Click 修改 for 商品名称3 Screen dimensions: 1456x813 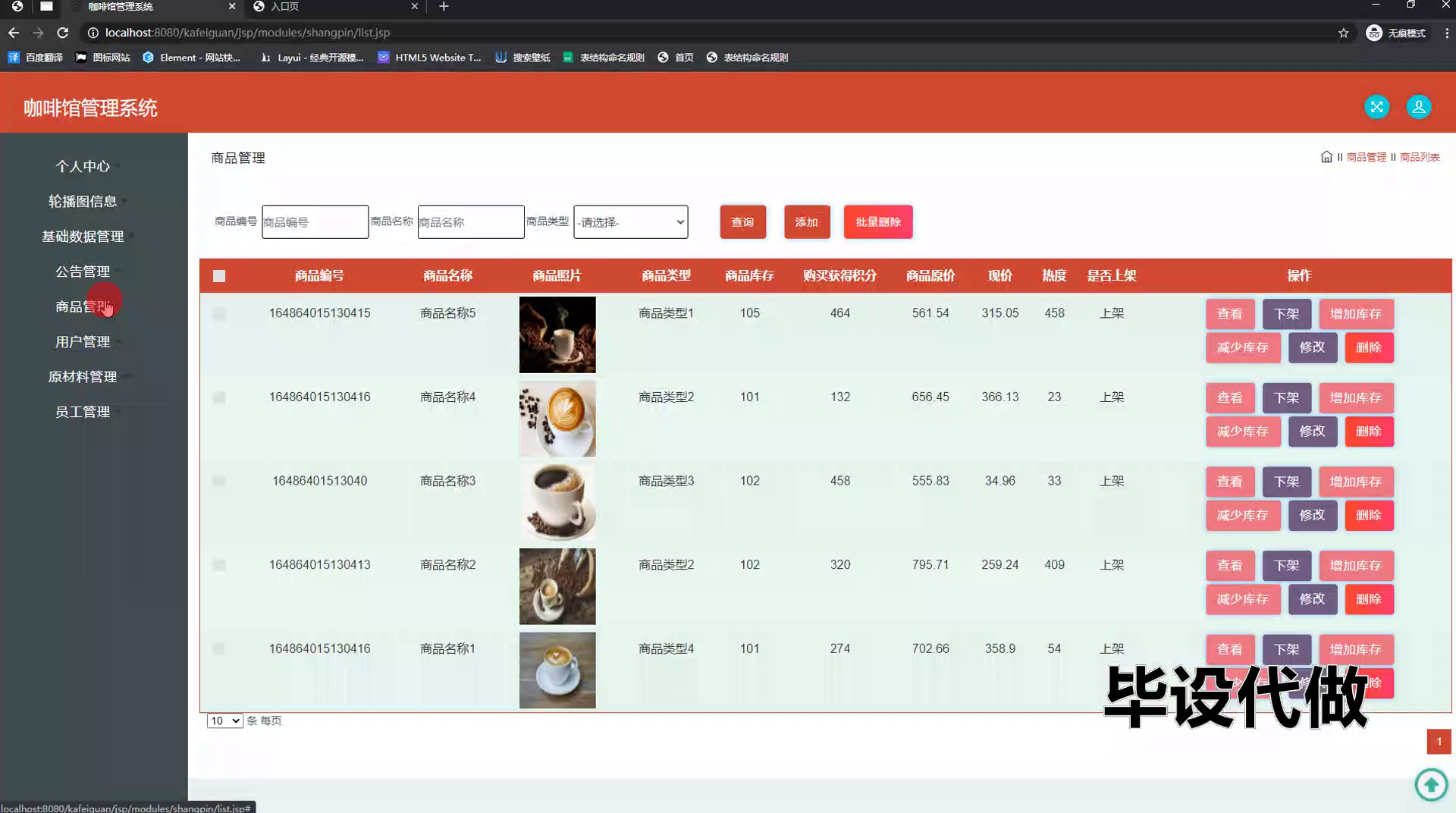click(x=1313, y=516)
